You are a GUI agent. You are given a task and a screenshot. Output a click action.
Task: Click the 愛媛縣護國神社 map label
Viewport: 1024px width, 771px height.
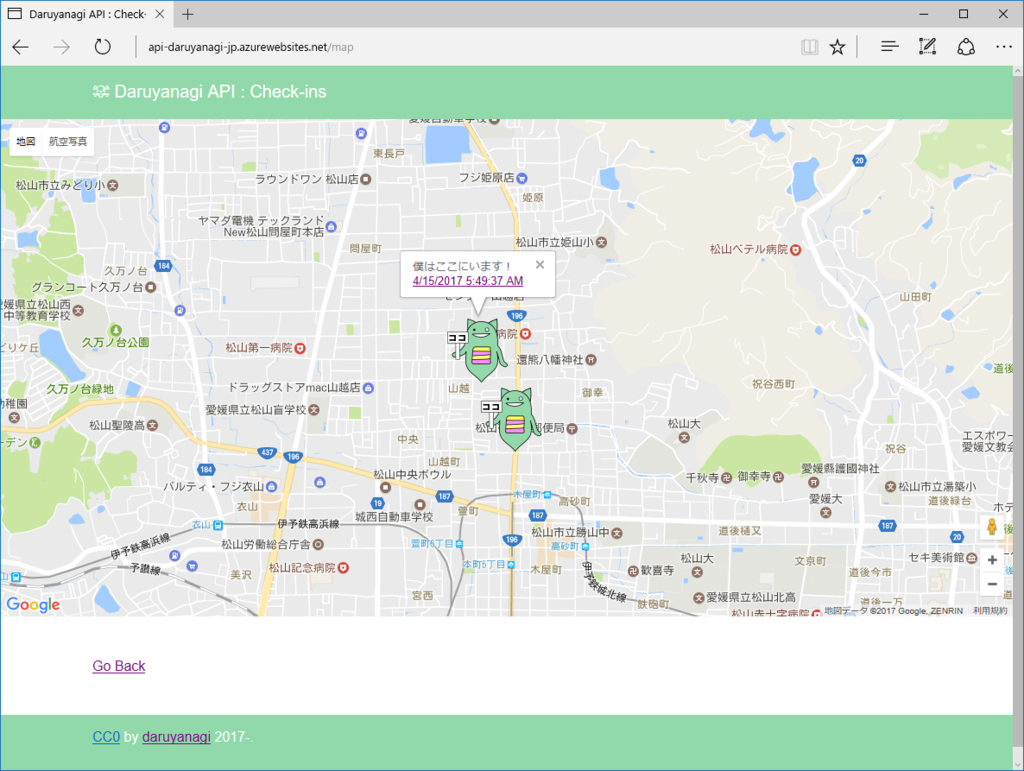tap(840, 469)
